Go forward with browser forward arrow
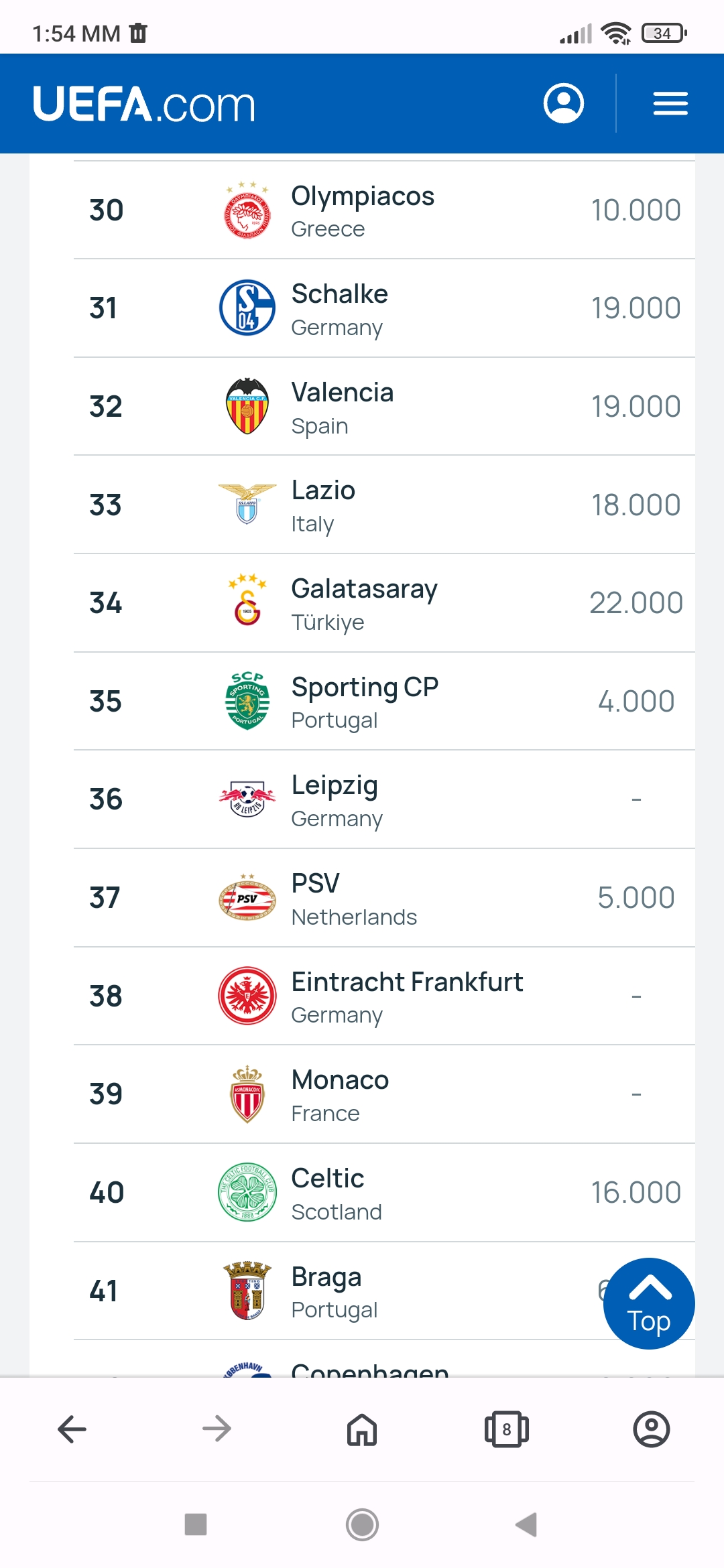The image size is (724, 1568). point(217,1429)
